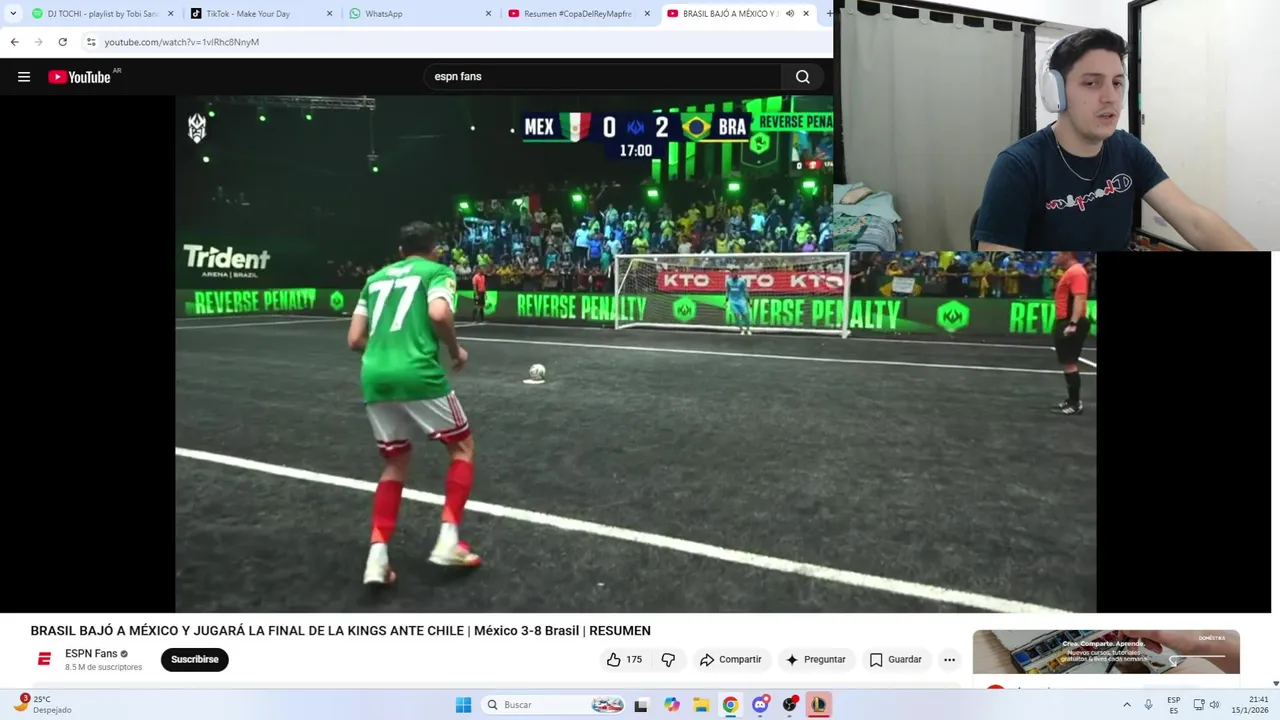This screenshot has width=1280, height=720.
Task: Close the DJ TOCHI playlist tab
Action: tap(170, 14)
